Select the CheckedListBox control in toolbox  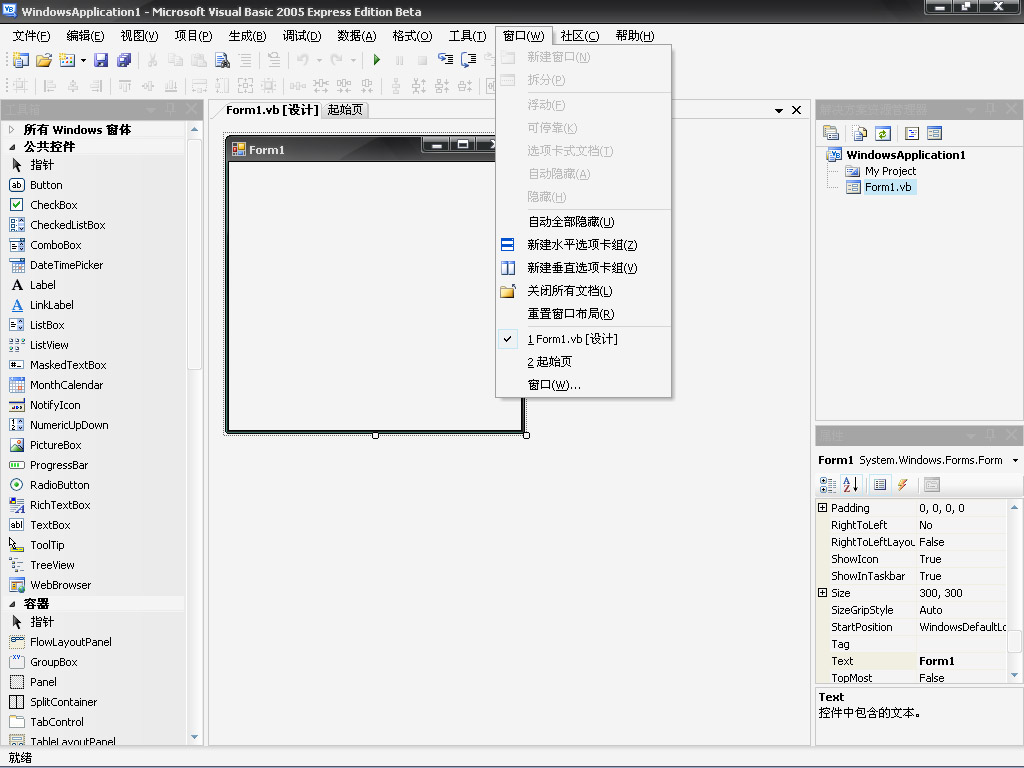[57, 225]
